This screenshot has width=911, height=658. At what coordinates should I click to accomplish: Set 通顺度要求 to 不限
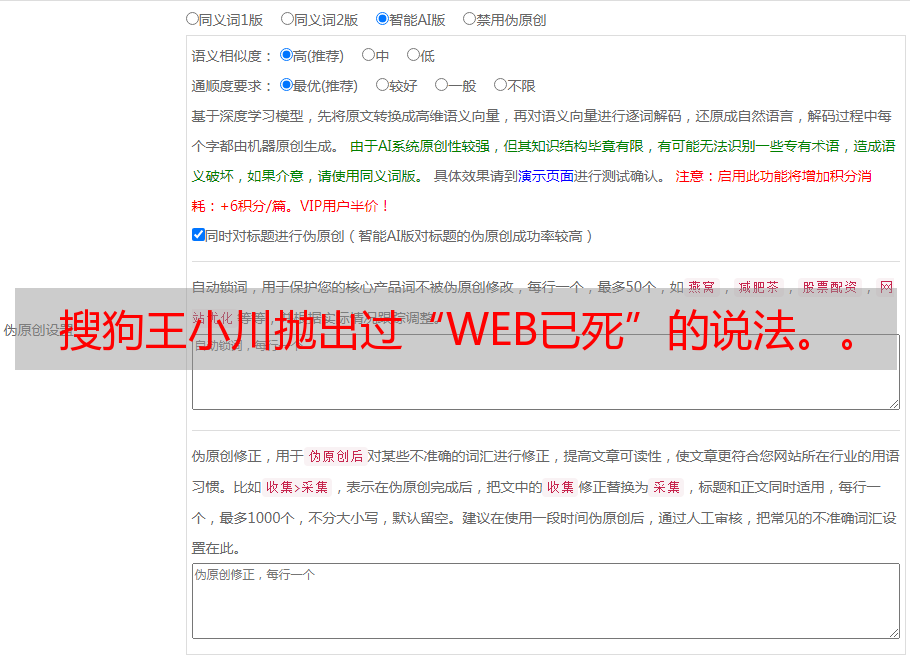(x=500, y=85)
